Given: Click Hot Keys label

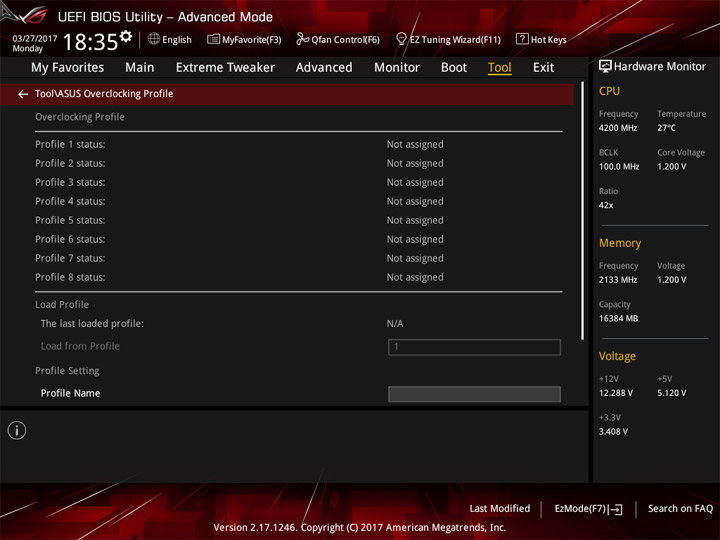Looking at the screenshot, I should point(548,40).
